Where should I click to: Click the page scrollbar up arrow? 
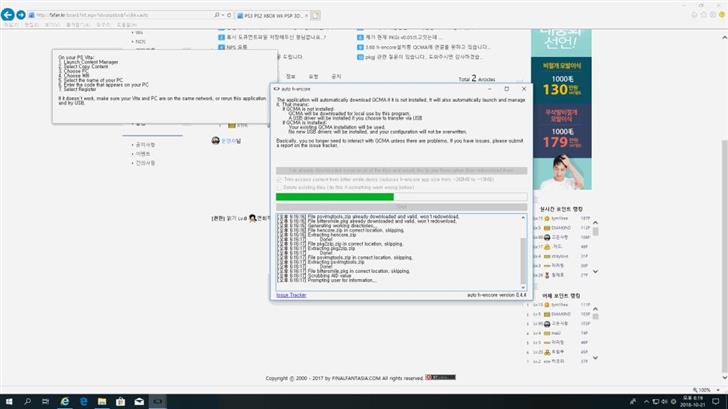[724, 37]
